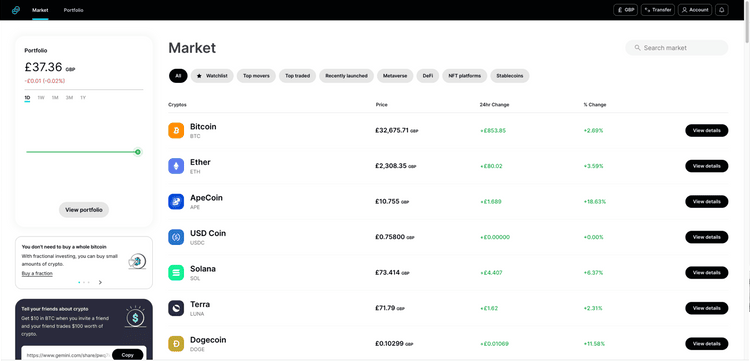Click Solana +£4.407 change
The image size is (750, 361).
pos(491,273)
